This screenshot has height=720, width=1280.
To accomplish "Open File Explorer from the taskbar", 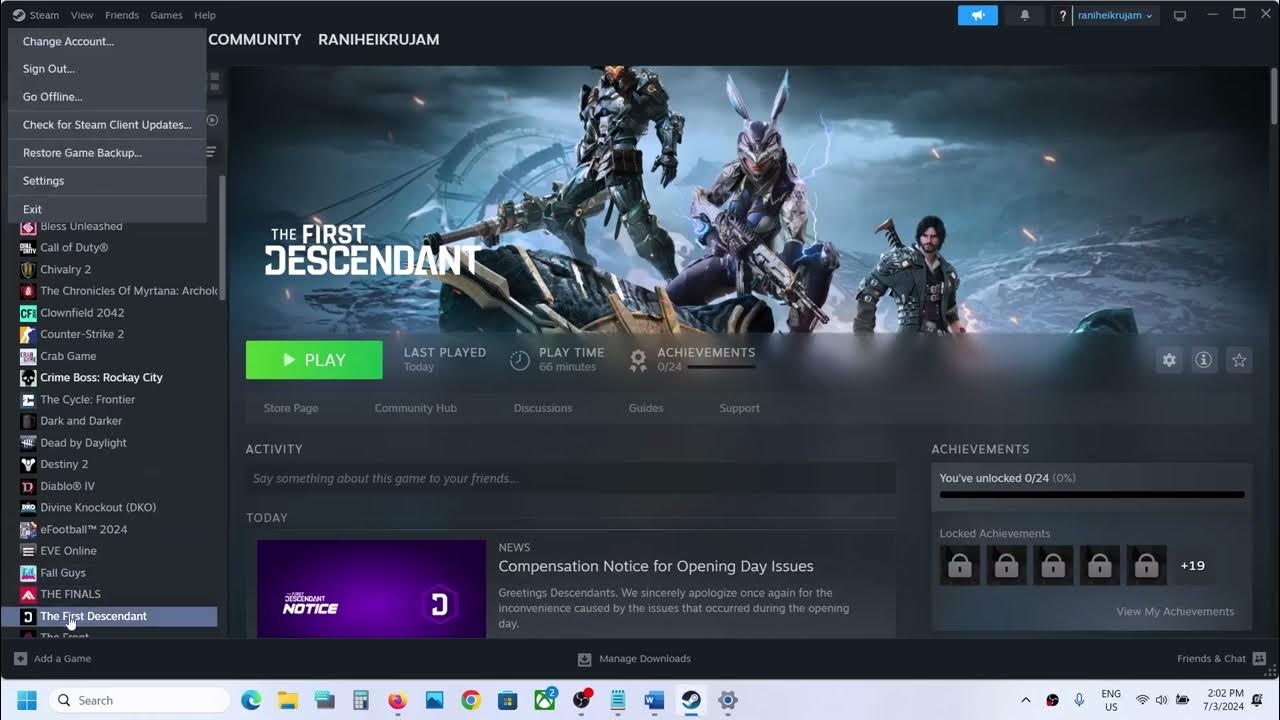I will (x=288, y=700).
